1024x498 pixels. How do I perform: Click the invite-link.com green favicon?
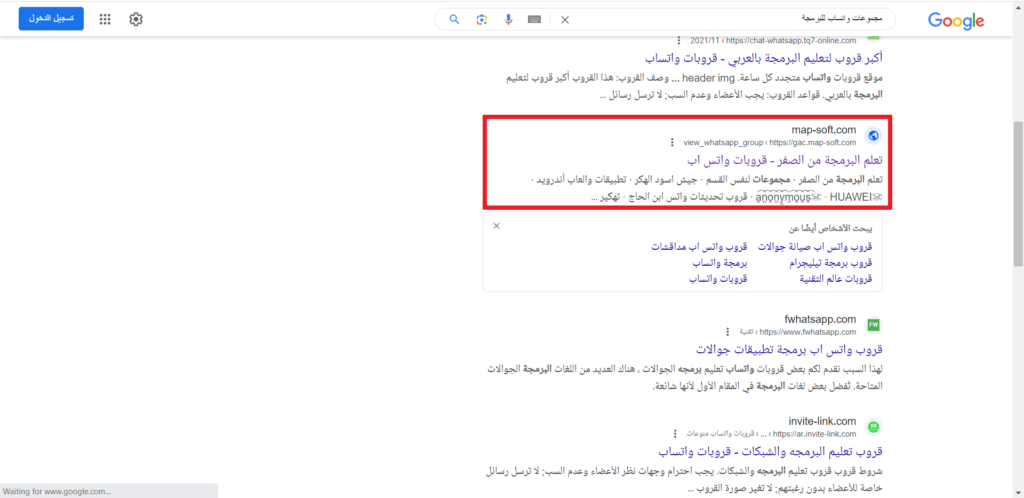point(873,427)
